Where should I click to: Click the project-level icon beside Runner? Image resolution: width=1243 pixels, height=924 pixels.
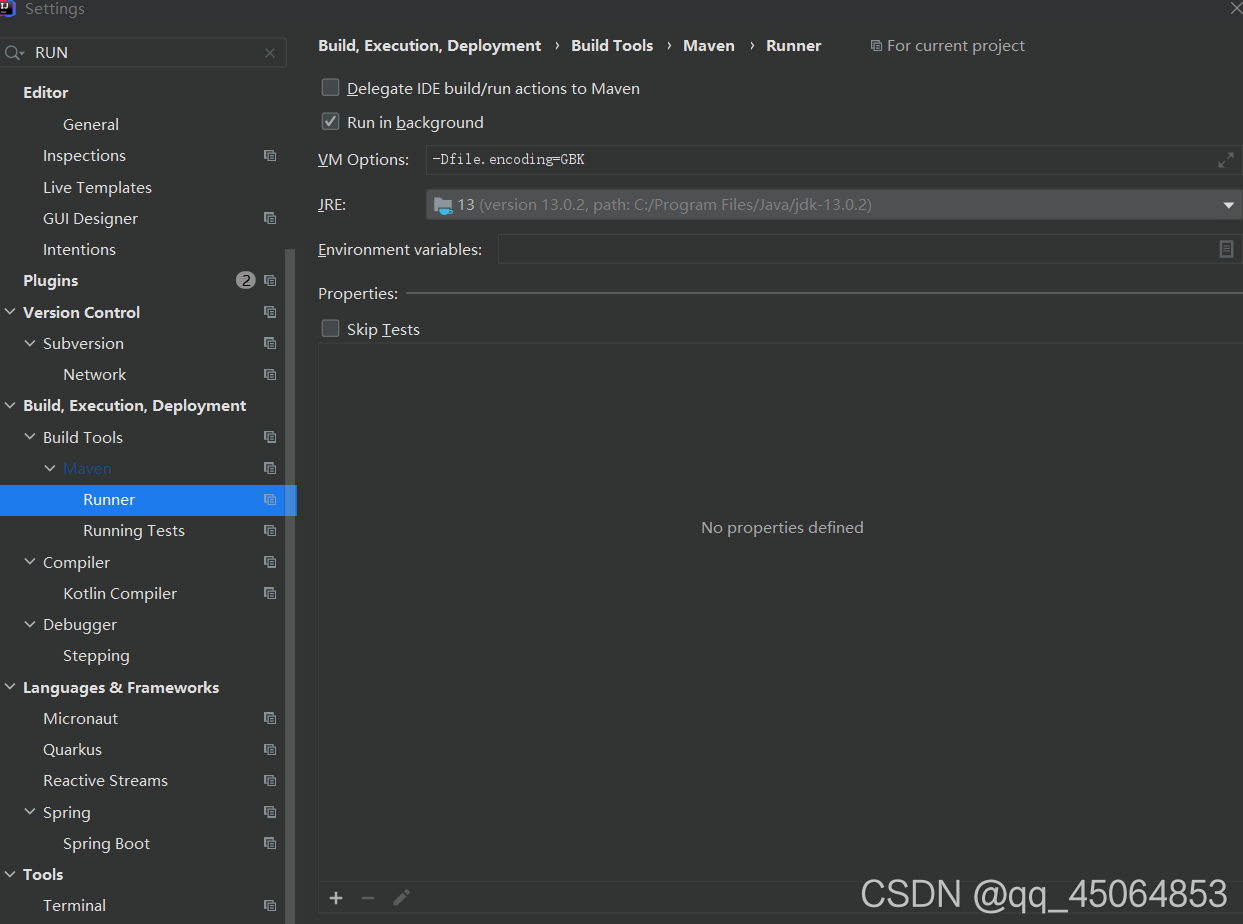coord(270,499)
